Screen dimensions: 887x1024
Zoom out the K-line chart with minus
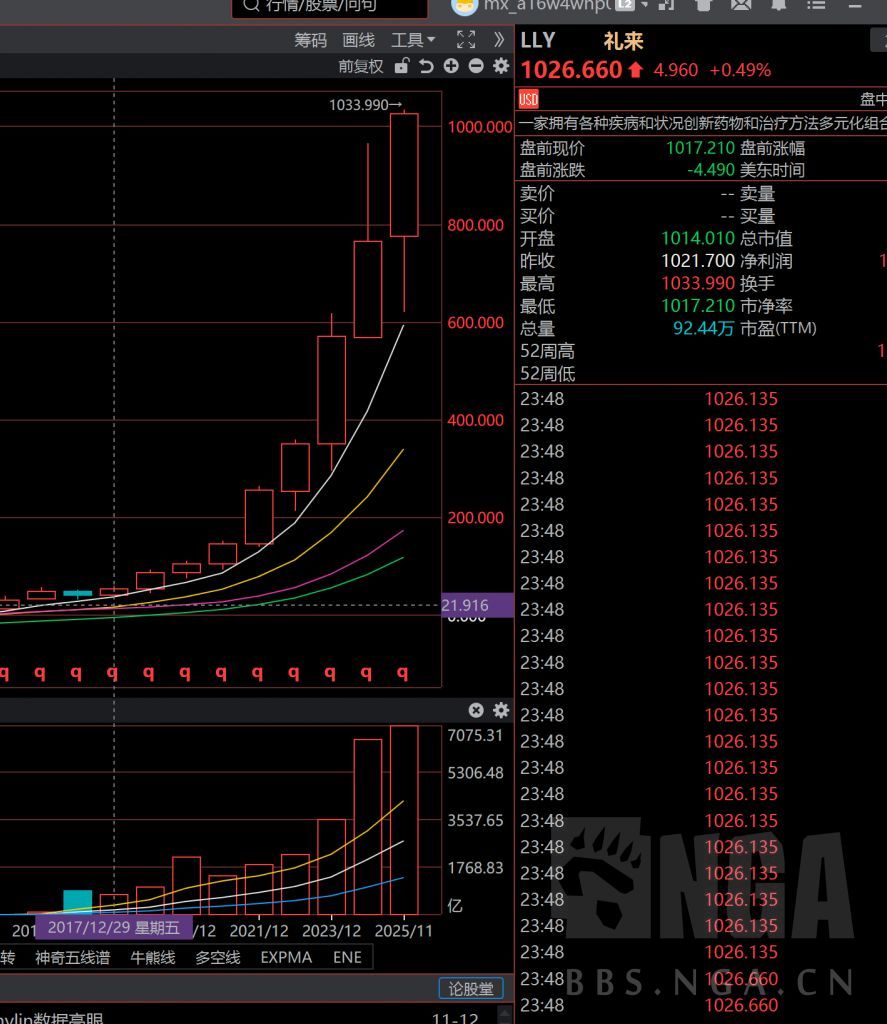click(476, 66)
